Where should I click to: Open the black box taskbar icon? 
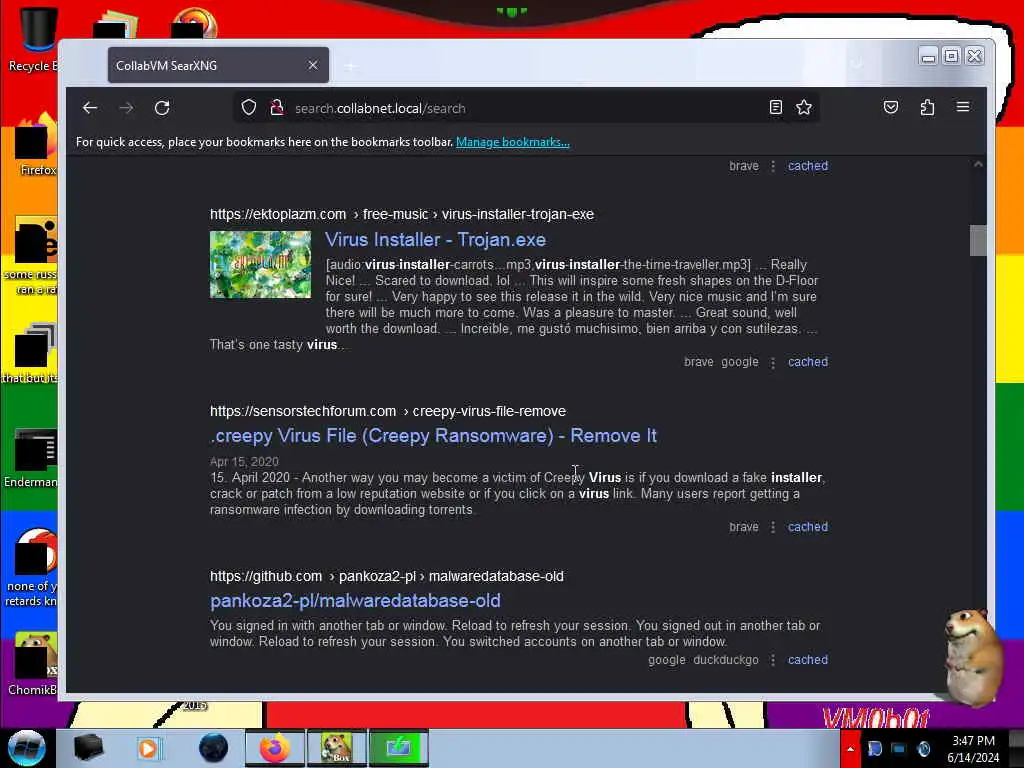88,748
